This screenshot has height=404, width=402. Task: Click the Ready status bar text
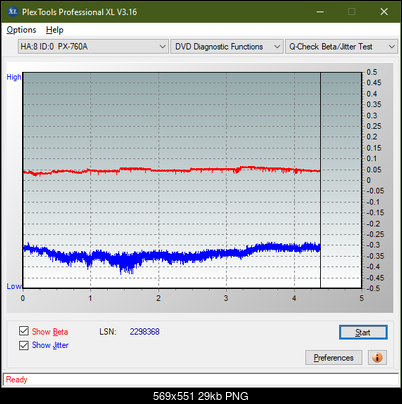pos(17,379)
